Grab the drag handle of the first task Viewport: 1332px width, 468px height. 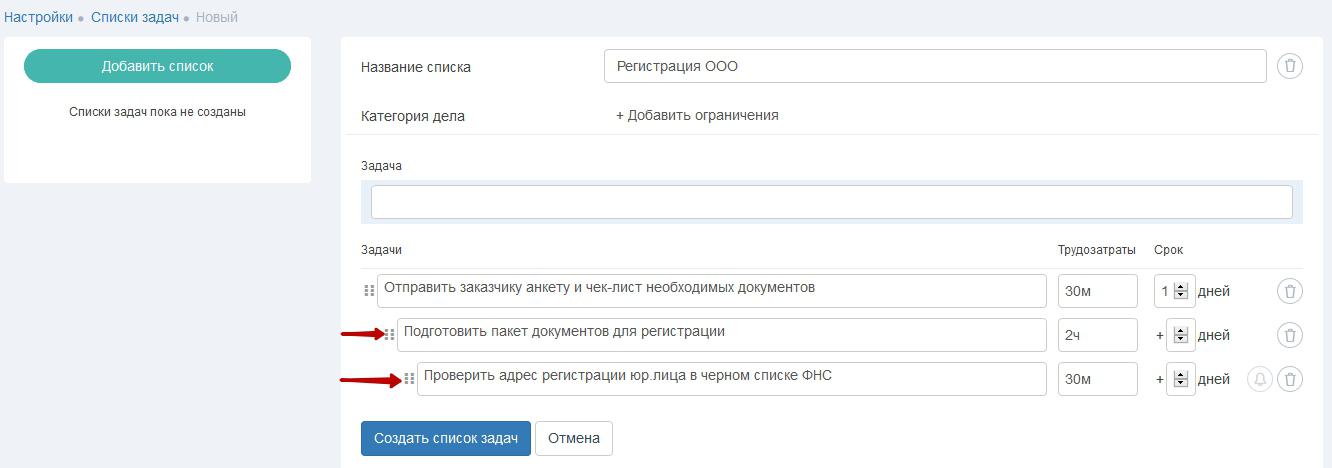(369, 291)
